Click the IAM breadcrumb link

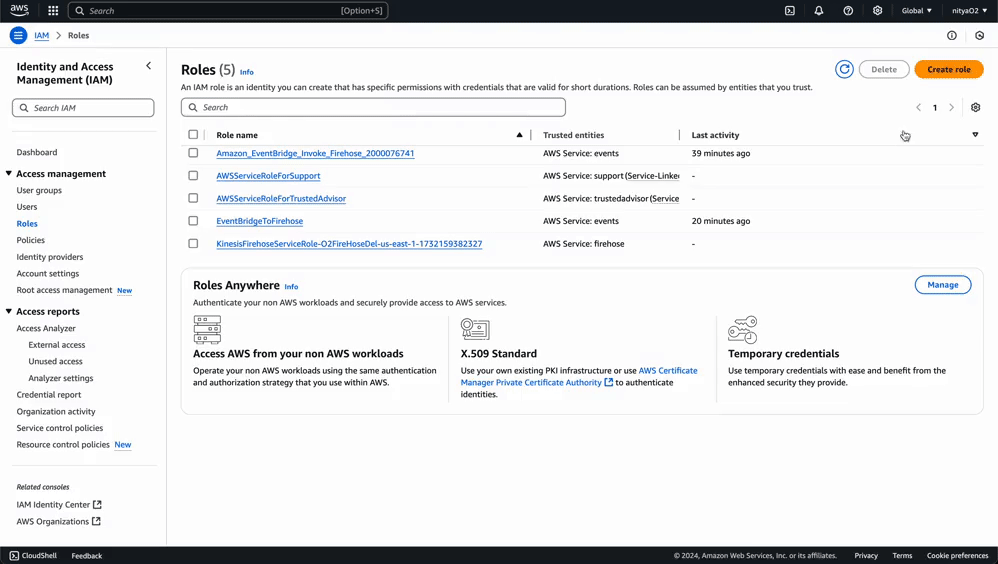[41, 36]
